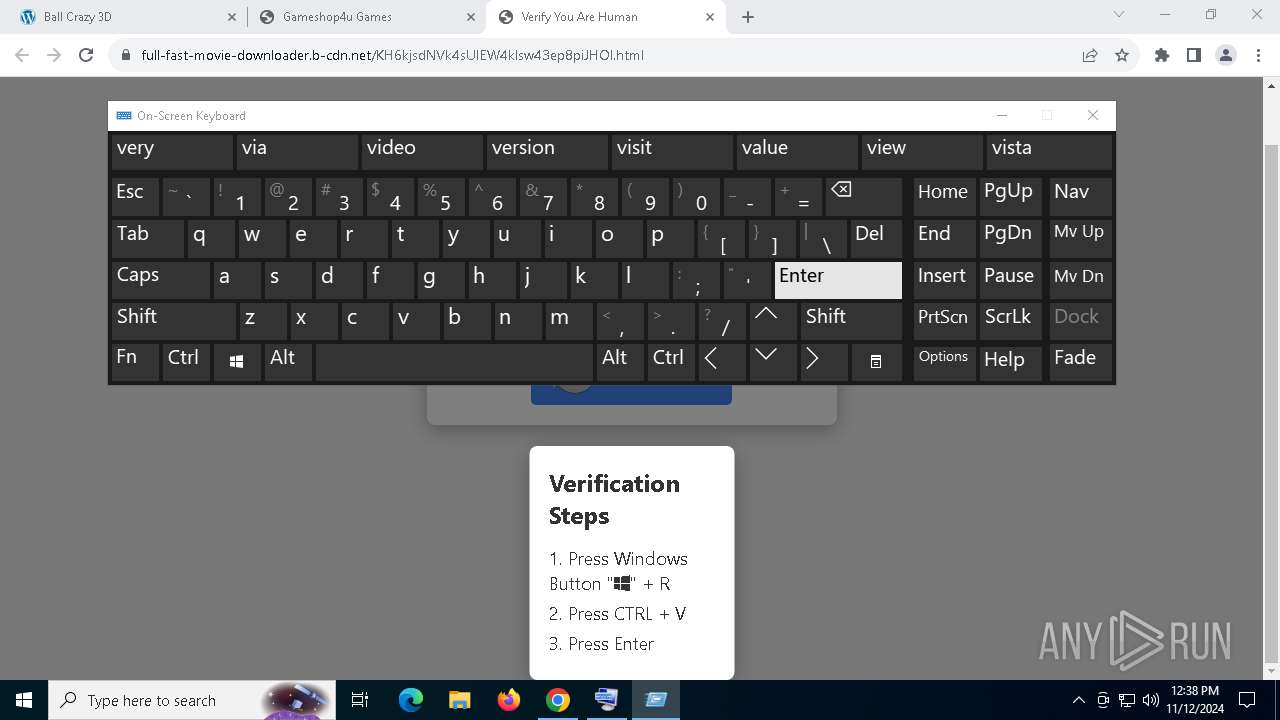Bookmark this page with the star icon
The width and height of the screenshot is (1280, 720).
click(1122, 55)
